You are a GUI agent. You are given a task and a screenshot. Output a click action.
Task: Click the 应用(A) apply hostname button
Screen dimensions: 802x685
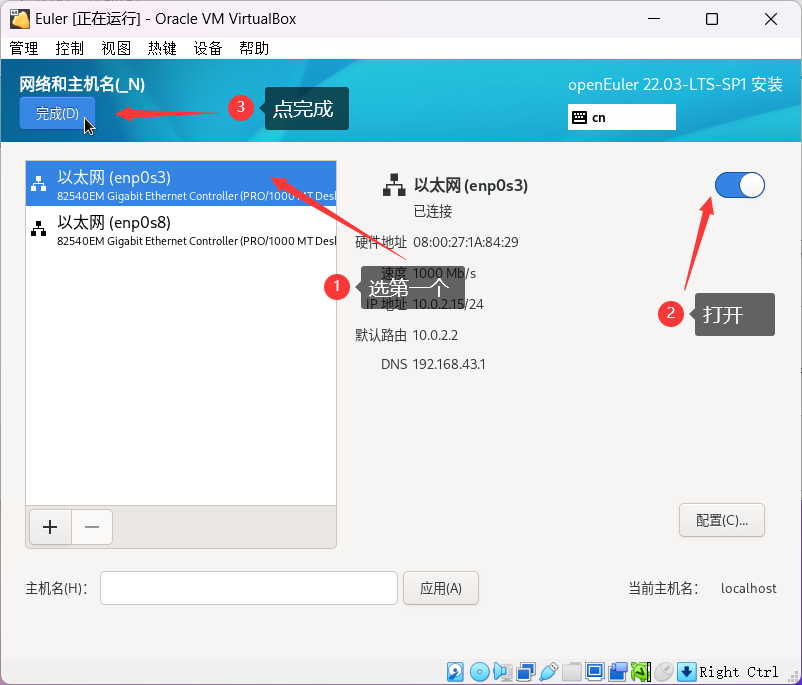[x=441, y=588]
